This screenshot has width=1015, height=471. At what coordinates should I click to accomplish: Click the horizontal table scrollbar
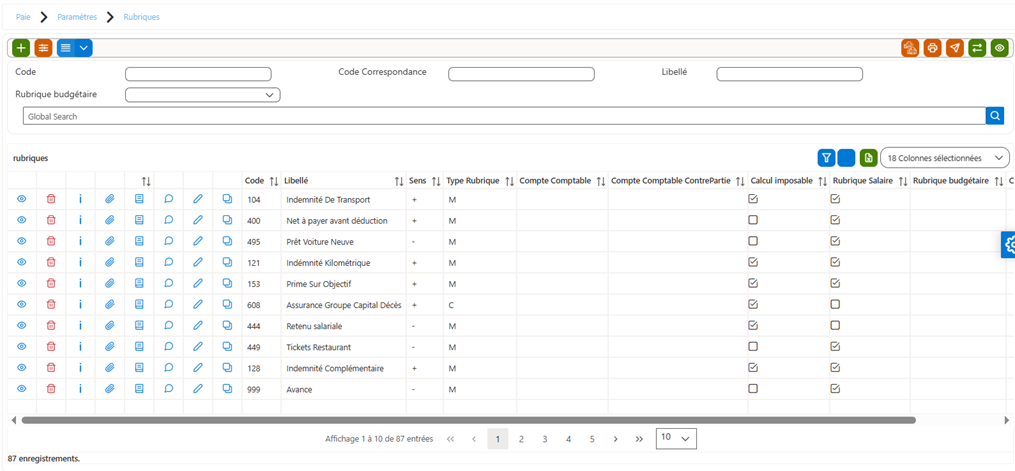pos(469,420)
